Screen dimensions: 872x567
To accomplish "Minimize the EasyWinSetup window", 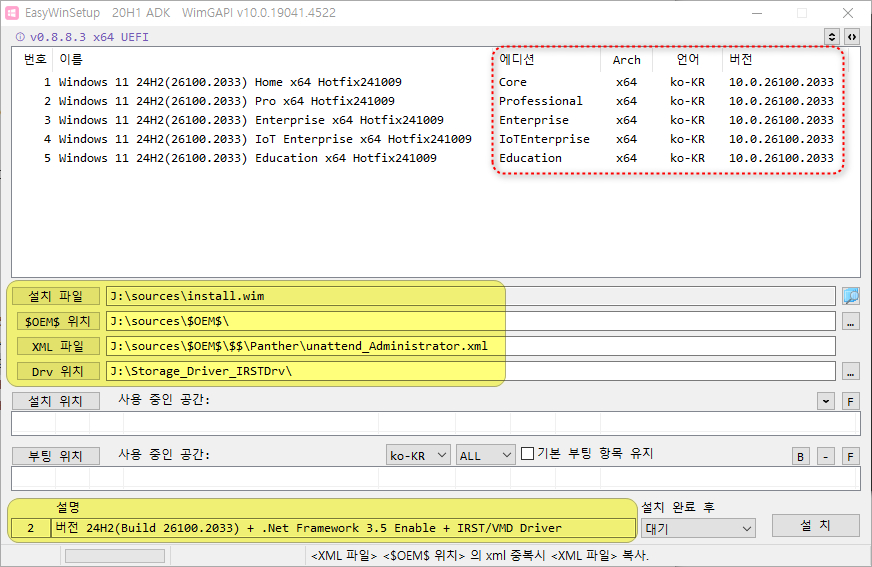I will 757,13.
